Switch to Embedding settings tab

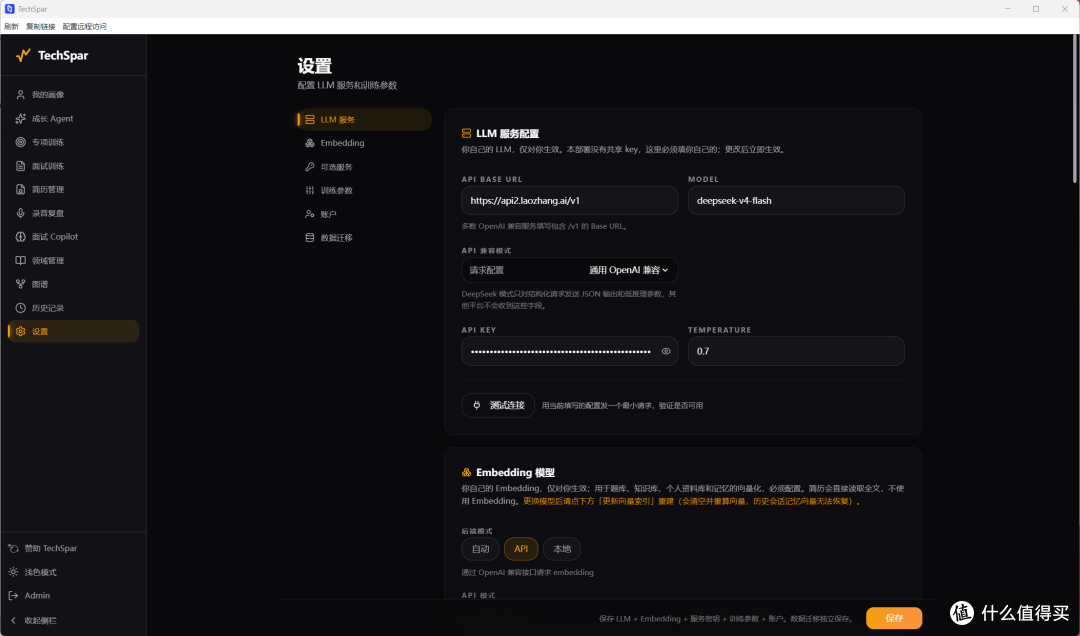click(364, 143)
